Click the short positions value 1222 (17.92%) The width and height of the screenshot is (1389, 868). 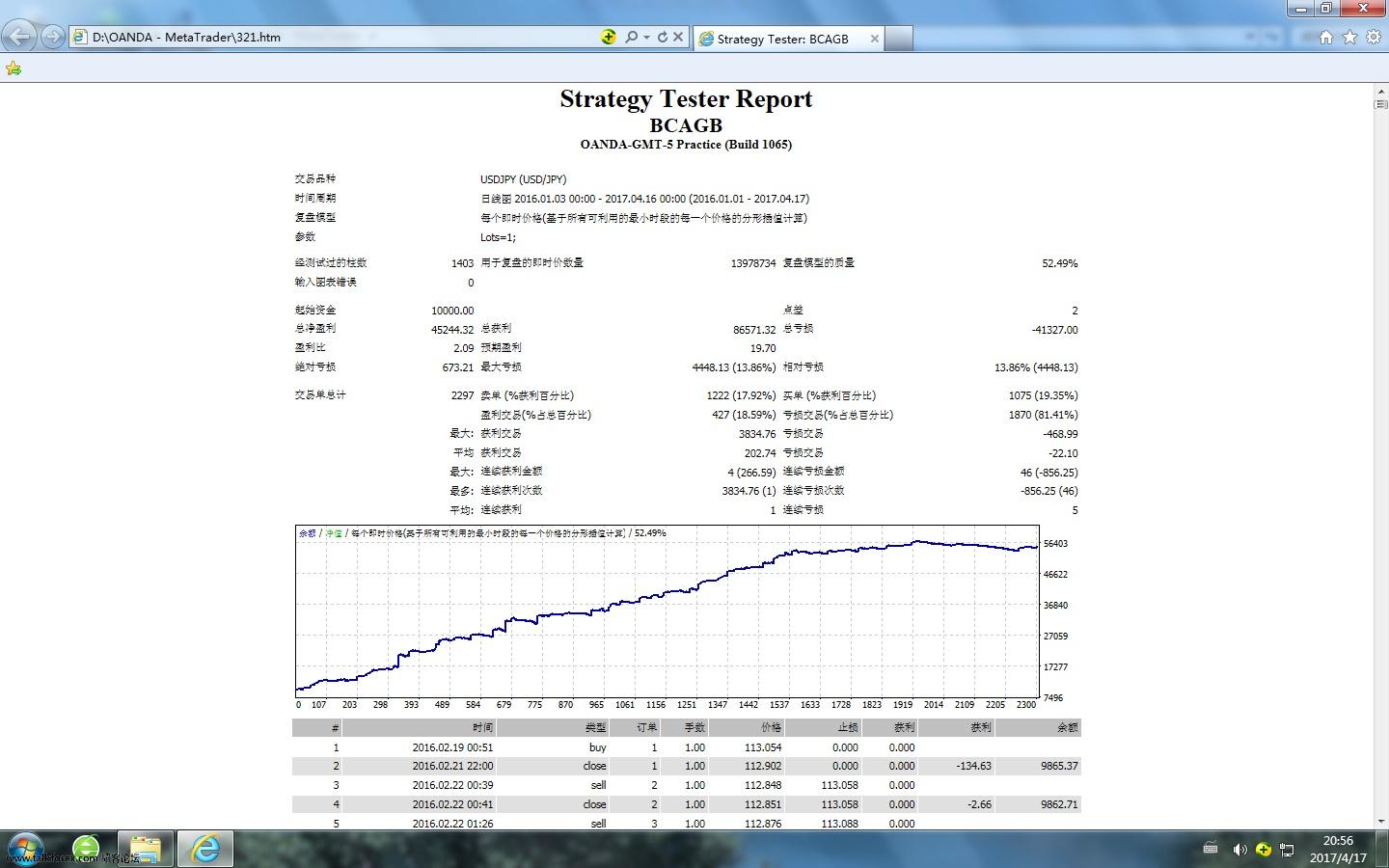[x=741, y=395]
